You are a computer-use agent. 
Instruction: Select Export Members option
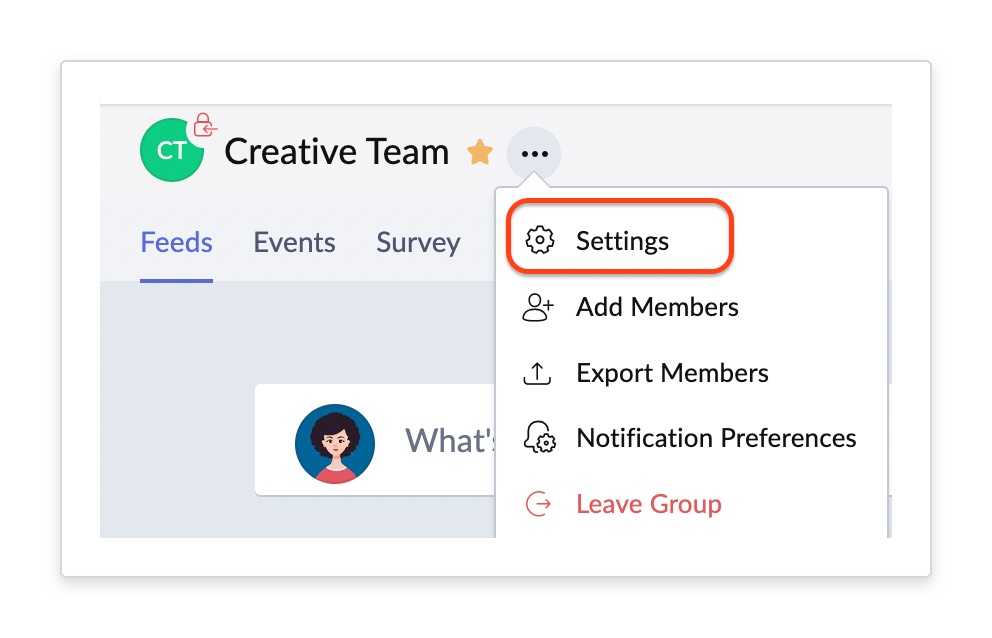[x=672, y=373]
